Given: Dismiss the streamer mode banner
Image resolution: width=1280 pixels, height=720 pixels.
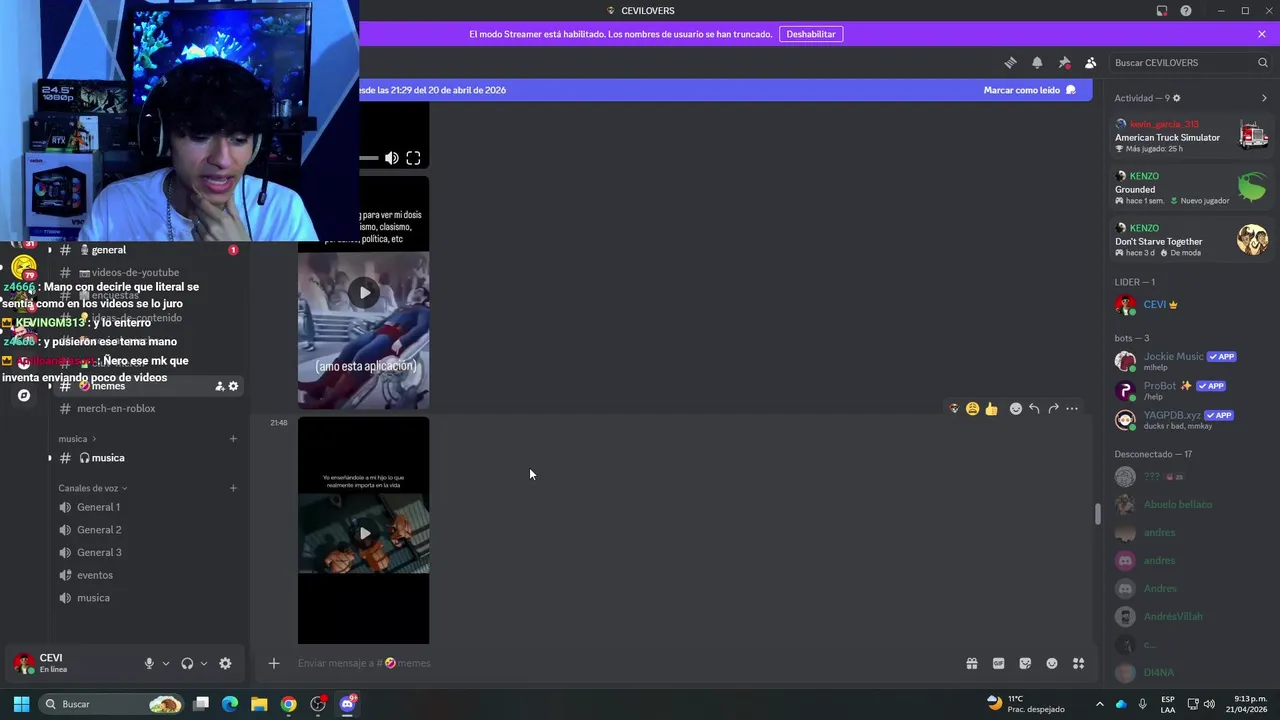Looking at the screenshot, I should coord(1262,34).
